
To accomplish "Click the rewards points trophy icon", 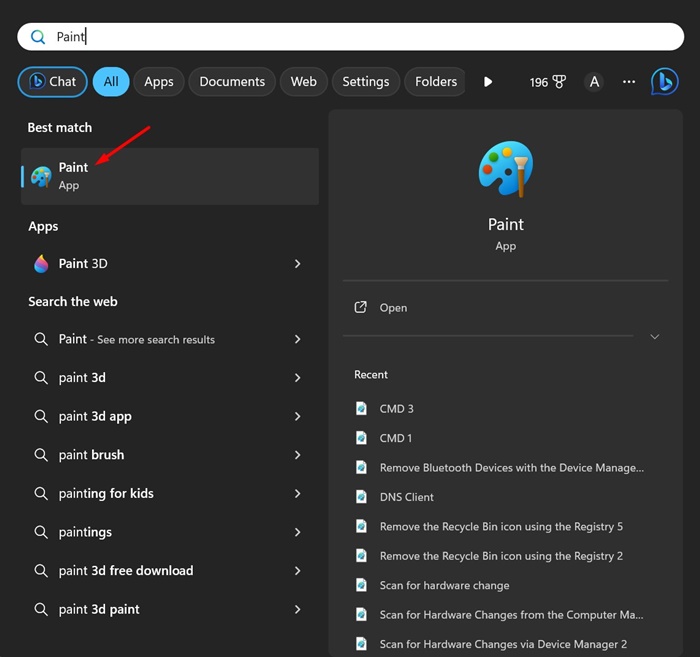I will 559,82.
